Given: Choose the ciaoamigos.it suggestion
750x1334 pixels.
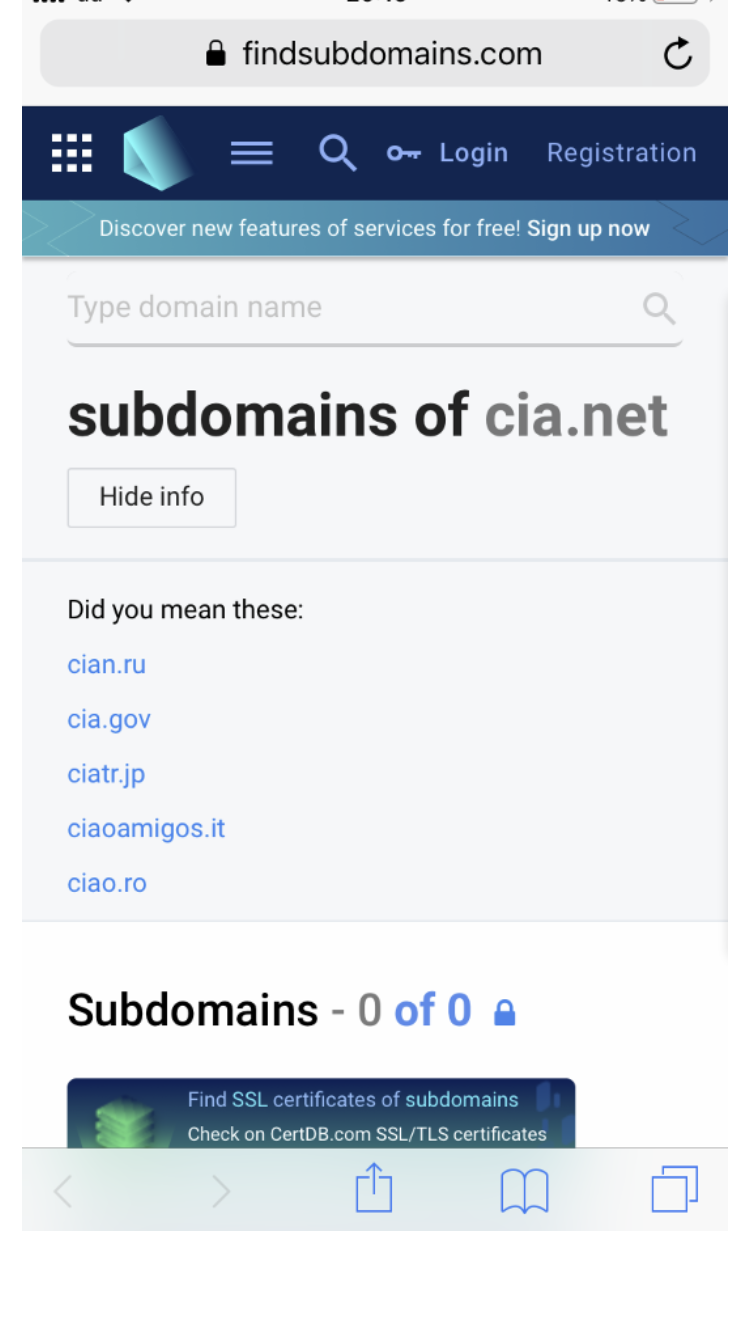Looking at the screenshot, I should click(146, 828).
